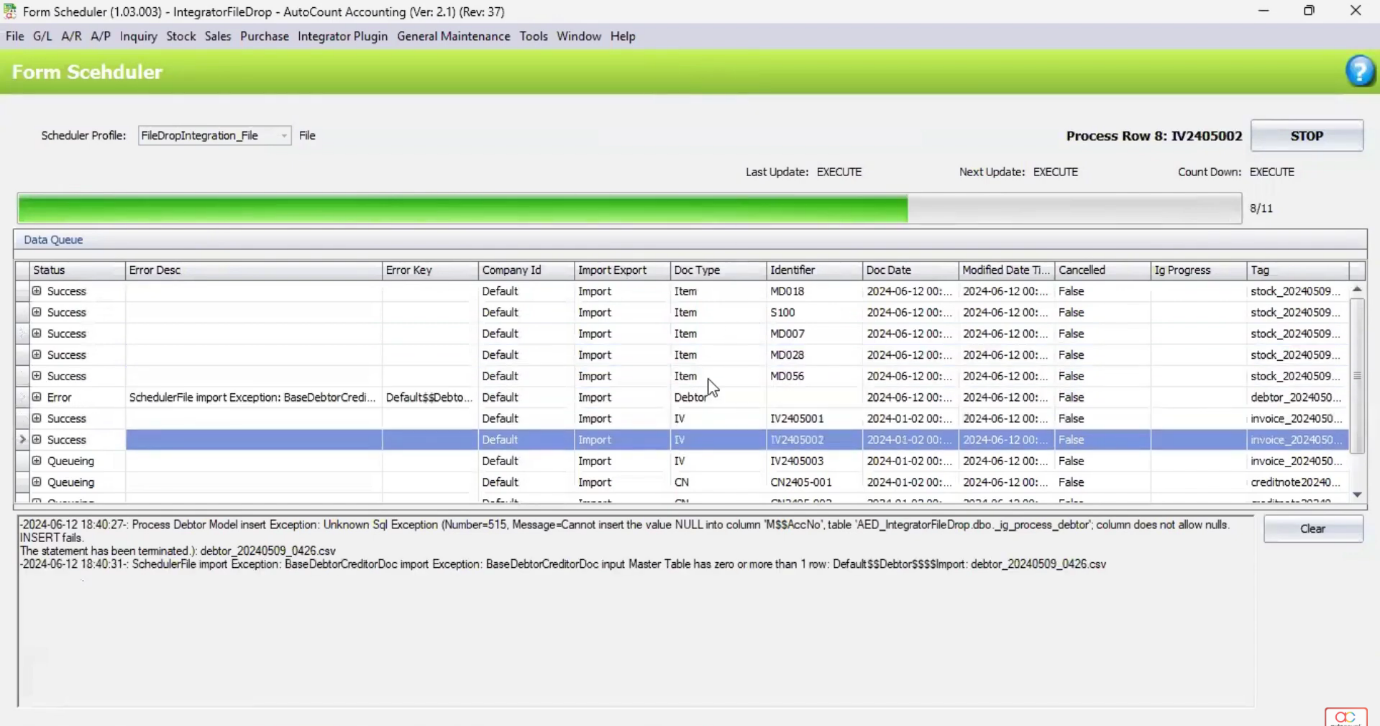Image resolution: width=1380 pixels, height=726 pixels.
Task: Open the Stock menu
Action: pyautogui.click(x=181, y=36)
